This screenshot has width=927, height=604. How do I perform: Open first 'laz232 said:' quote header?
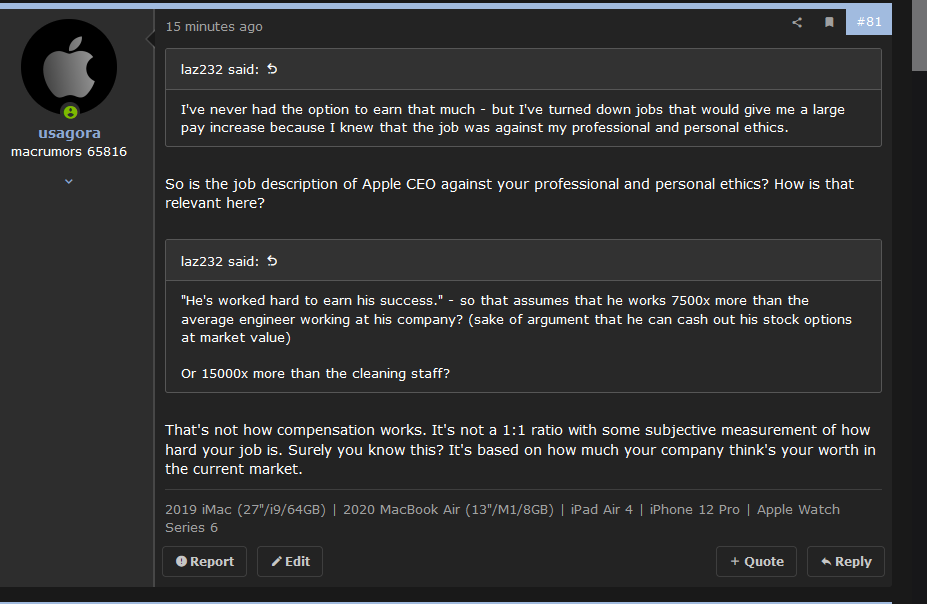coord(219,69)
